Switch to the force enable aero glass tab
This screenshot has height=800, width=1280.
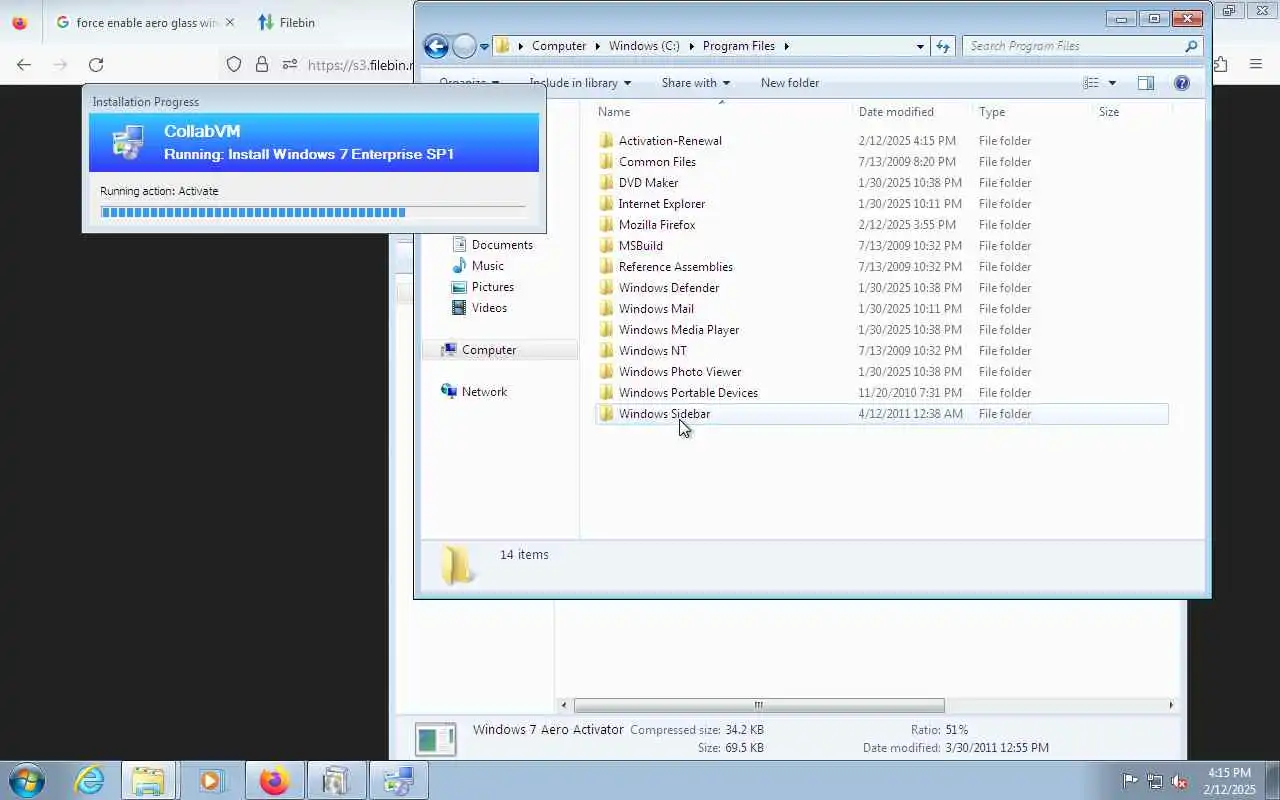pos(146,22)
